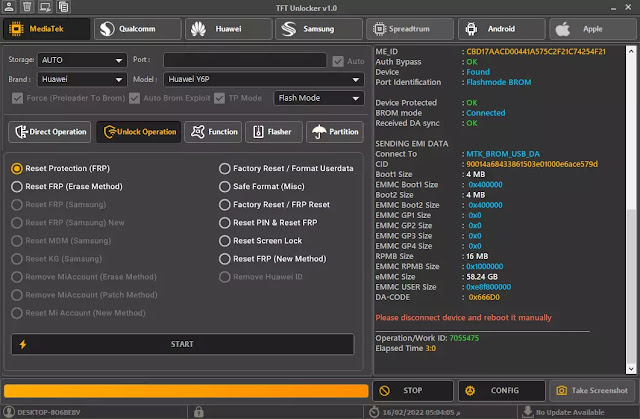Click the Android robot icon
The image size is (640, 419).
[x=471, y=29]
